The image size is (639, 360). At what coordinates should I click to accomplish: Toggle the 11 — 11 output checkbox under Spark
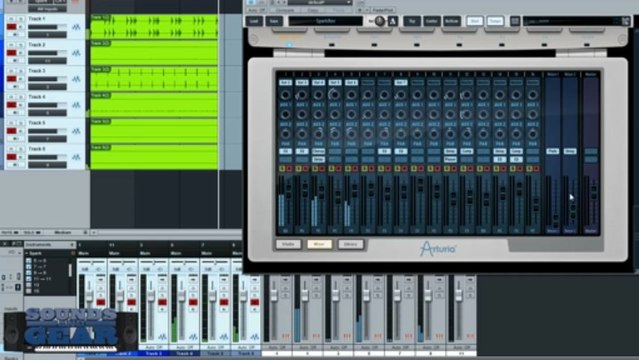(x=29, y=279)
